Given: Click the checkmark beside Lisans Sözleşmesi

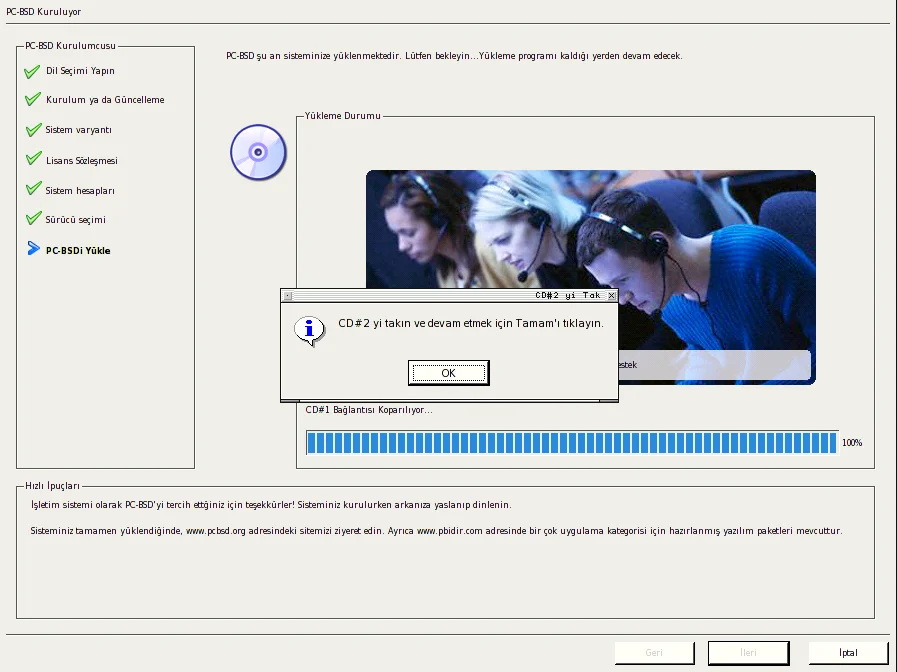Looking at the screenshot, I should (x=33, y=159).
